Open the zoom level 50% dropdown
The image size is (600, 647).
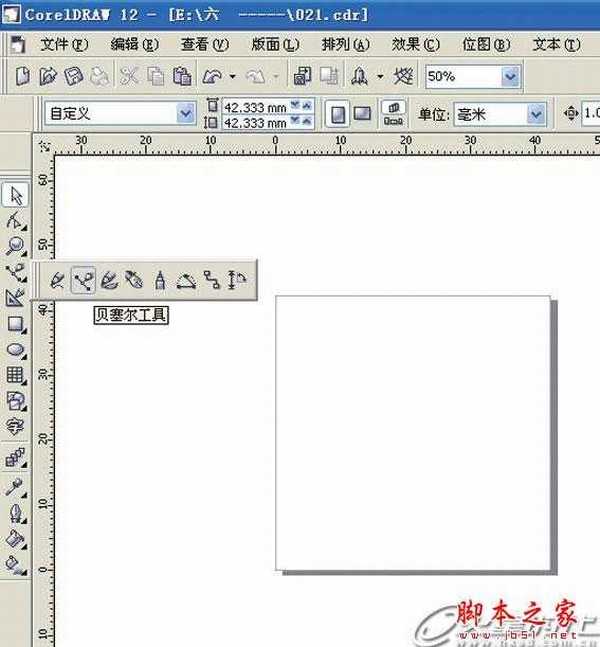point(511,76)
